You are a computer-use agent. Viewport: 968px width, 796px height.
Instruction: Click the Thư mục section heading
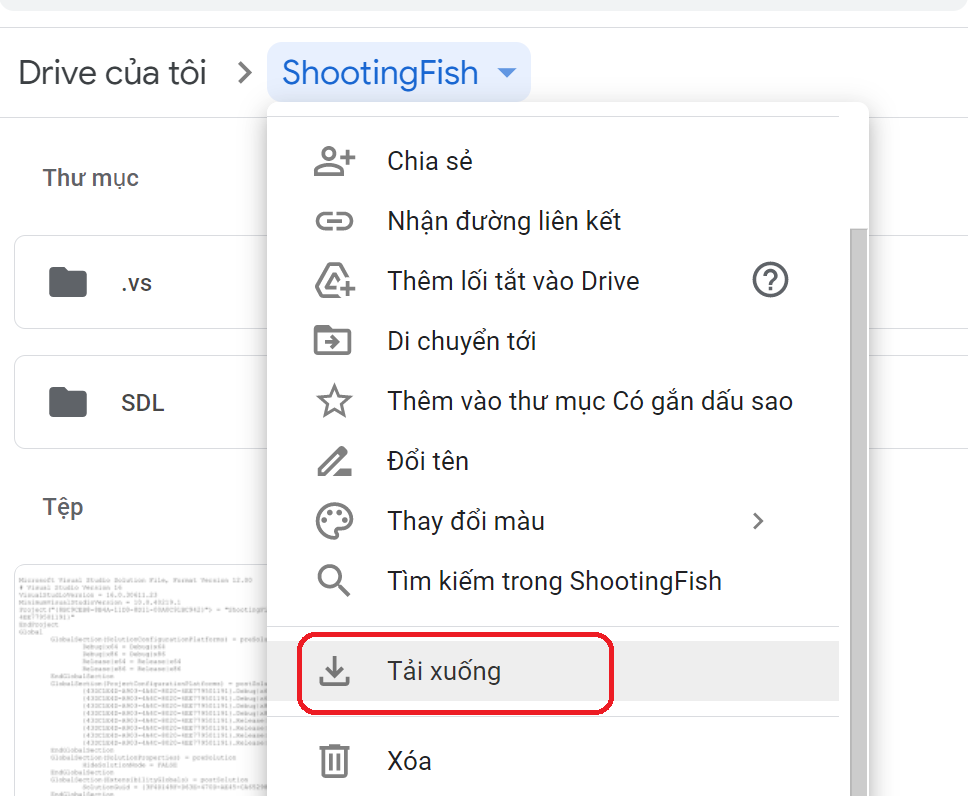tap(91, 178)
